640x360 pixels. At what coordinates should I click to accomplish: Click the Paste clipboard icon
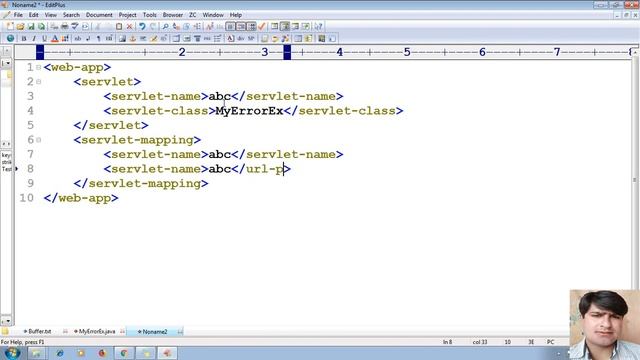coord(119,27)
